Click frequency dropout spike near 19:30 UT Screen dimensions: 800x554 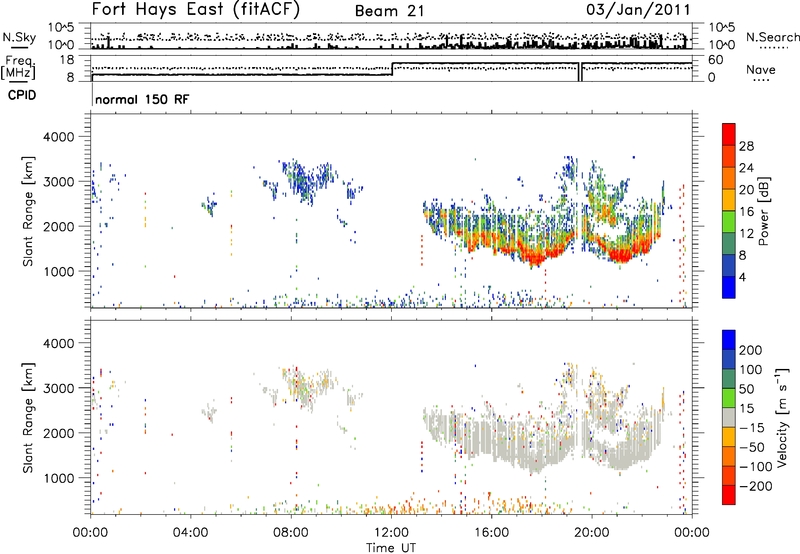[x=581, y=72]
